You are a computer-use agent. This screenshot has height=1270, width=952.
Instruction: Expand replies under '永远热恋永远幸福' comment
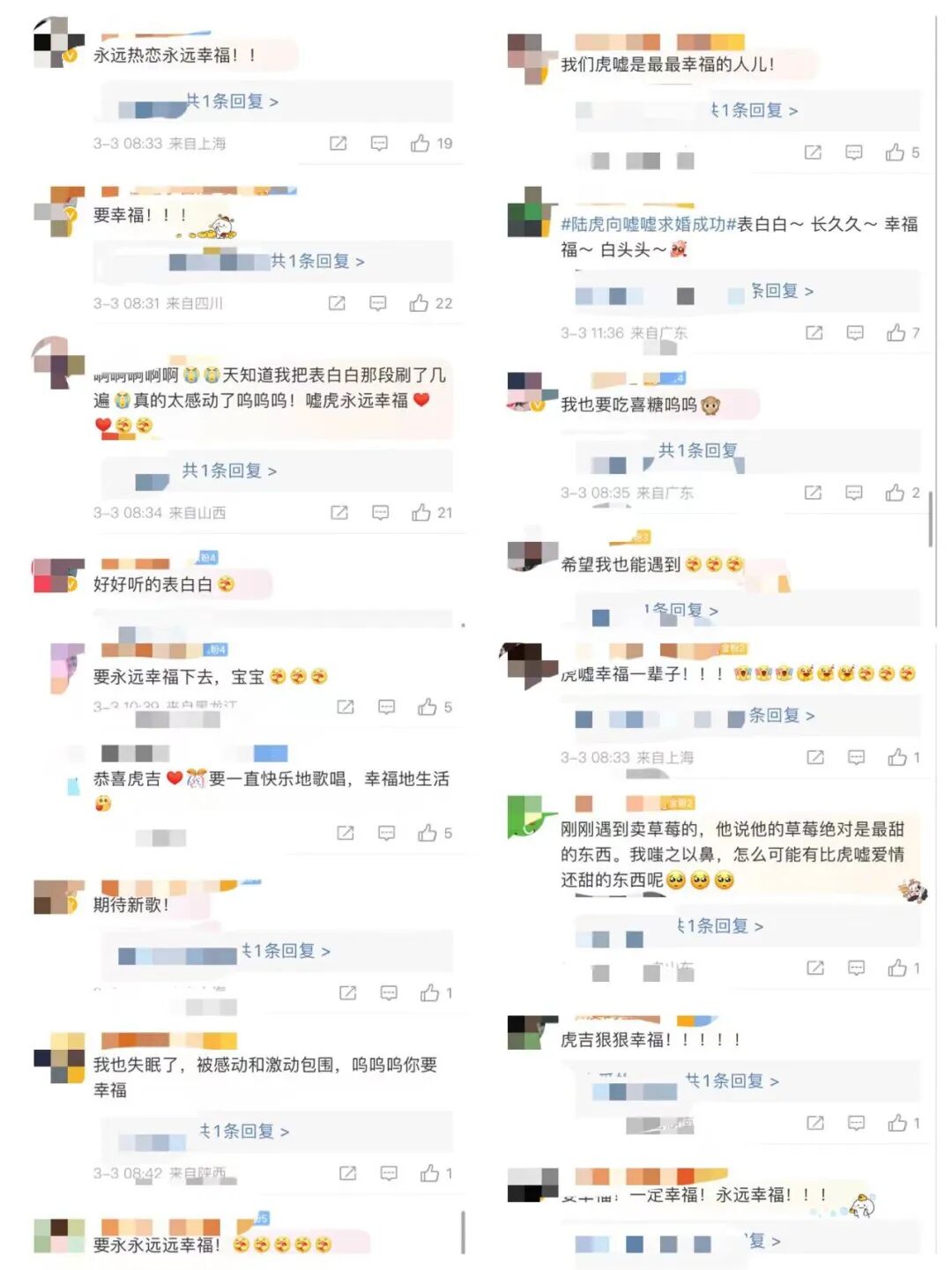tap(232, 101)
